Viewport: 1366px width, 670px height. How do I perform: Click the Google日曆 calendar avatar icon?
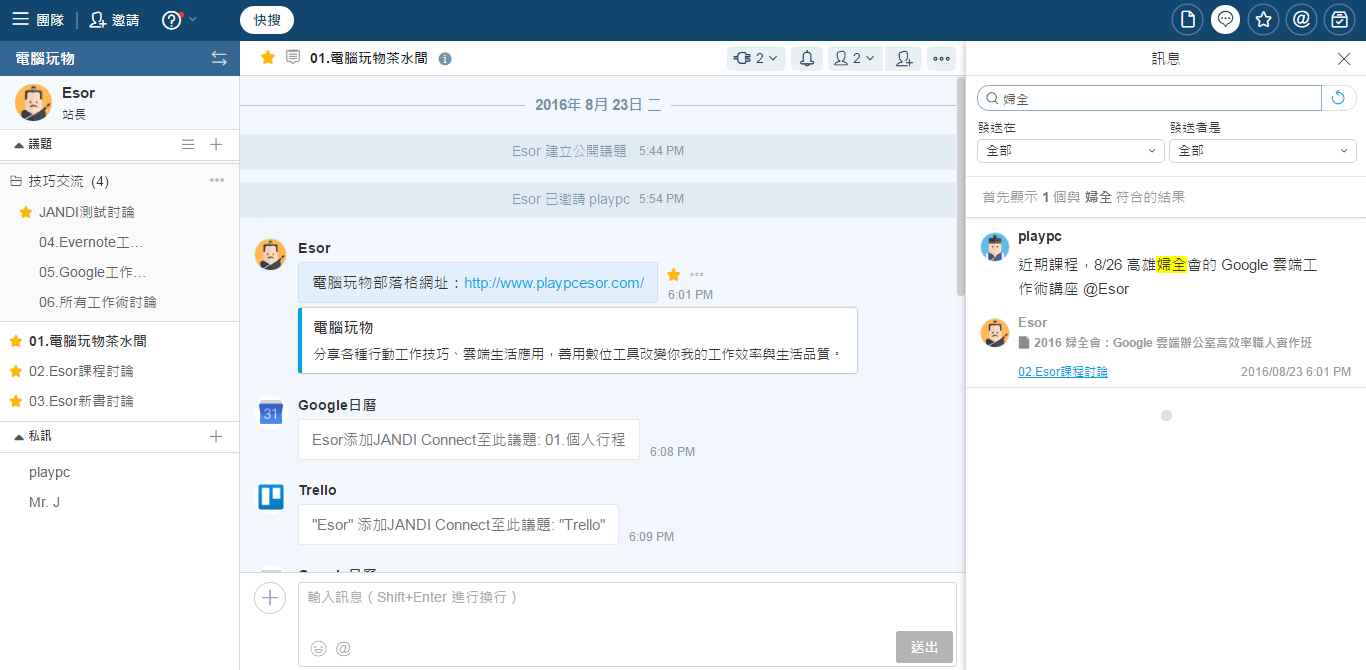point(271,412)
